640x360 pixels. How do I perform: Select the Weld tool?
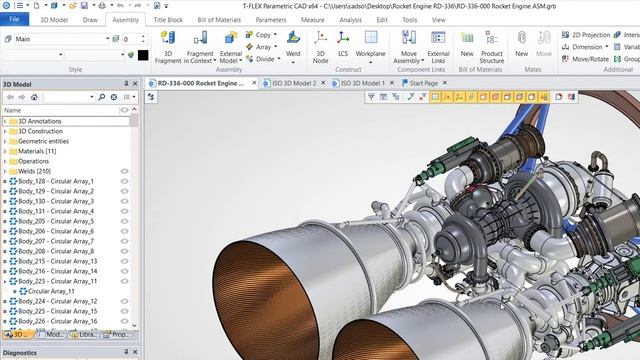pos(293,47)
